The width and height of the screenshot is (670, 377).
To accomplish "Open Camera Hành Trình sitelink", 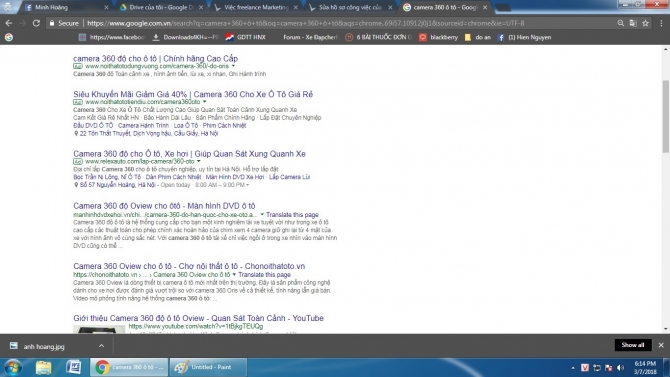I will tap(143, 126).
